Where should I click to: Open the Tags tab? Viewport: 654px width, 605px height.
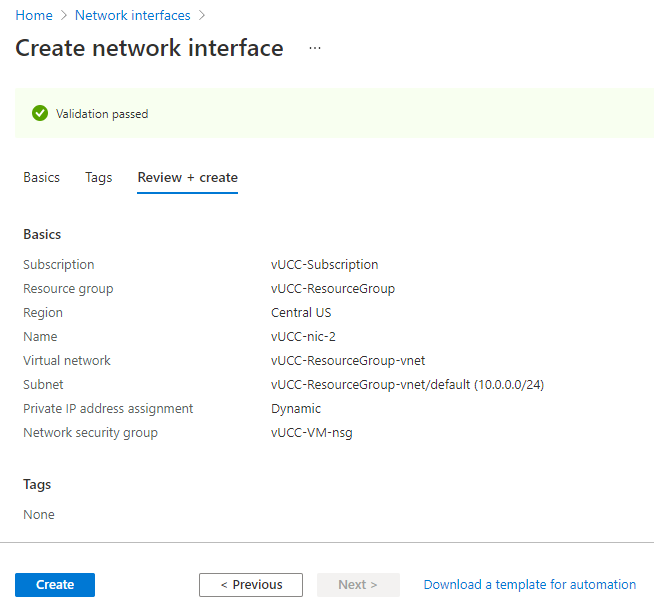pyautogui.click(x=99, y=178)
